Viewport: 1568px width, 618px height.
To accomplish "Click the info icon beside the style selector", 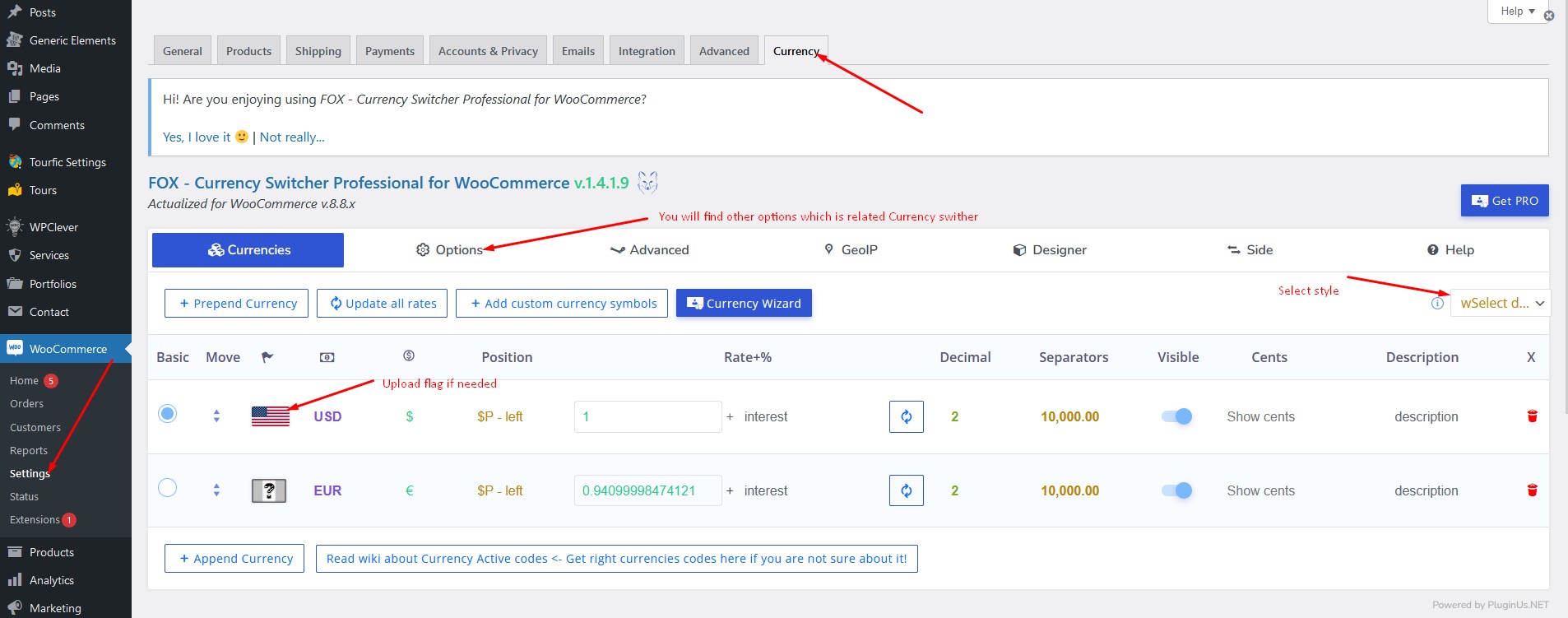I will pos(1437,303).
